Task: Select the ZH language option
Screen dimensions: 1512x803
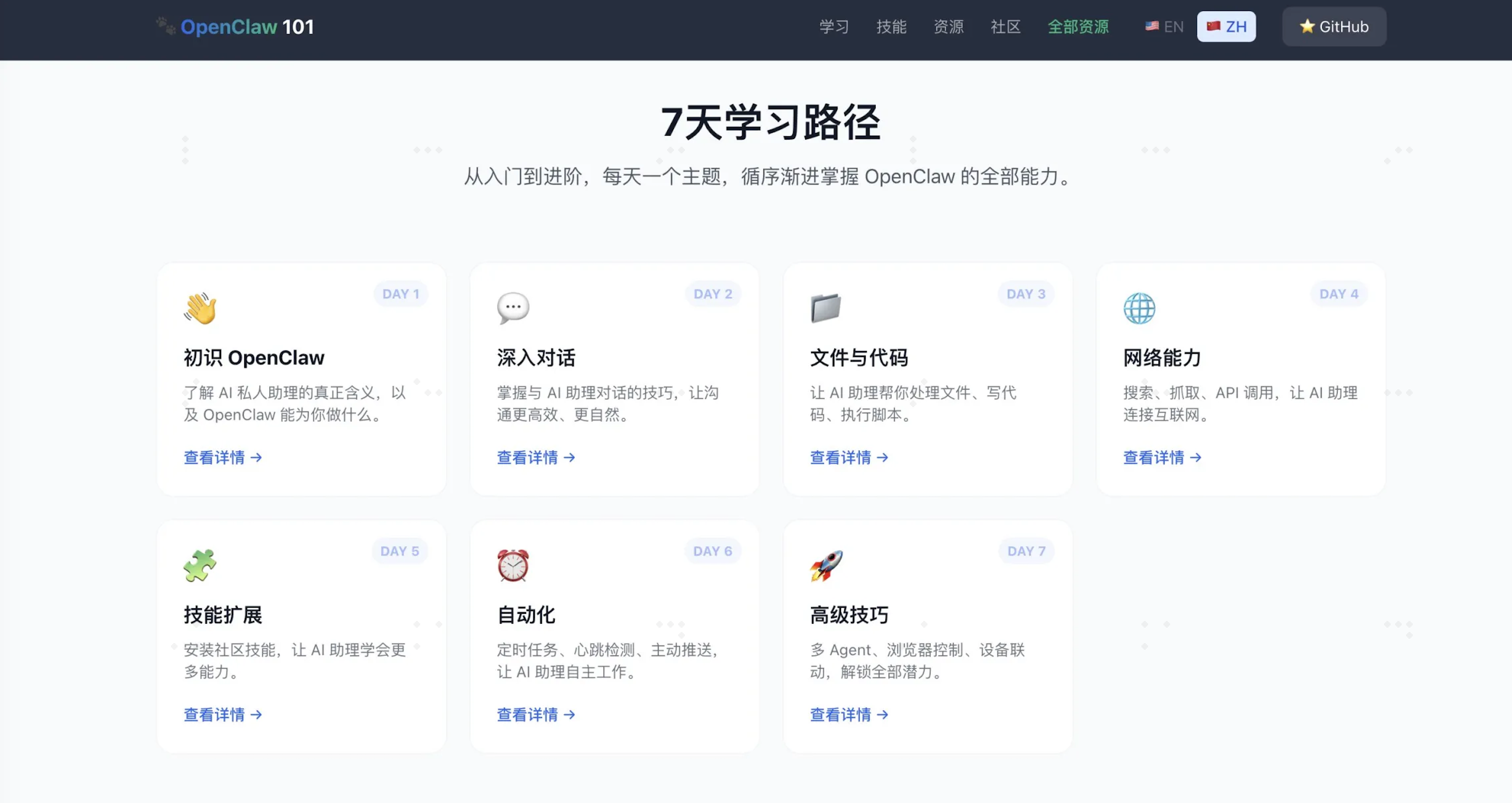Action: pyautogui.click(x=1226, y=26)
